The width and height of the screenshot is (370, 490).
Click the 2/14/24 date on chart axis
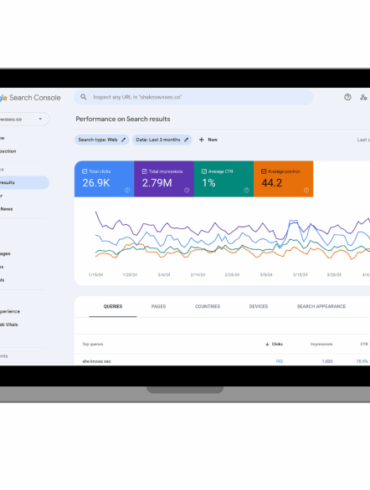click(x=198, y=275)
